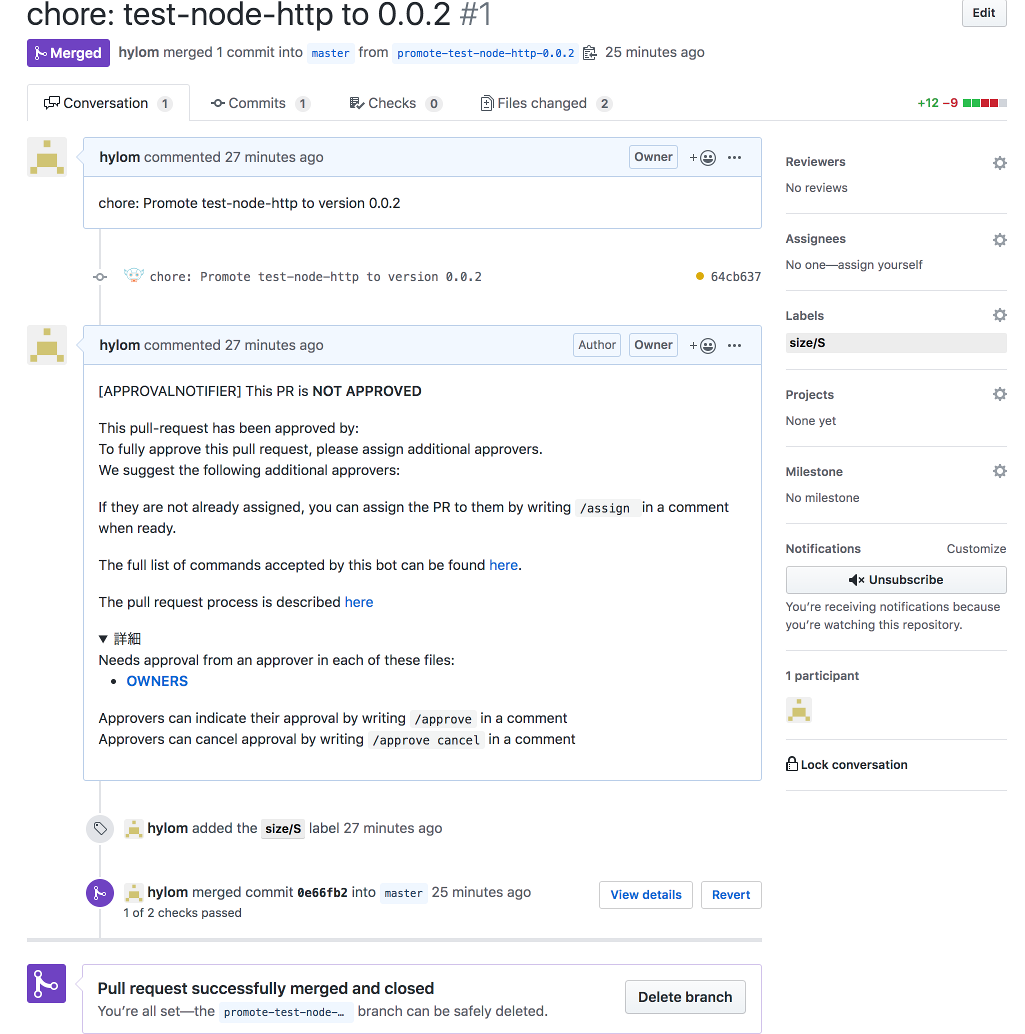
Task: Click the Milestone gear icon
Action: [x=999, y=471]
